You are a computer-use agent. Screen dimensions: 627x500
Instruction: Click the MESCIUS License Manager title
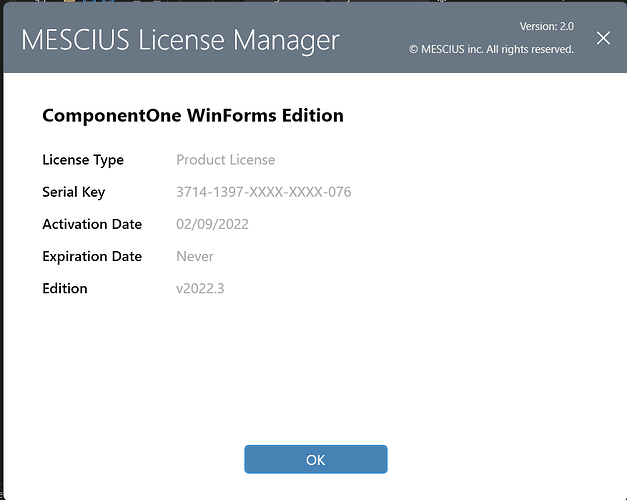tap(181, 41)
